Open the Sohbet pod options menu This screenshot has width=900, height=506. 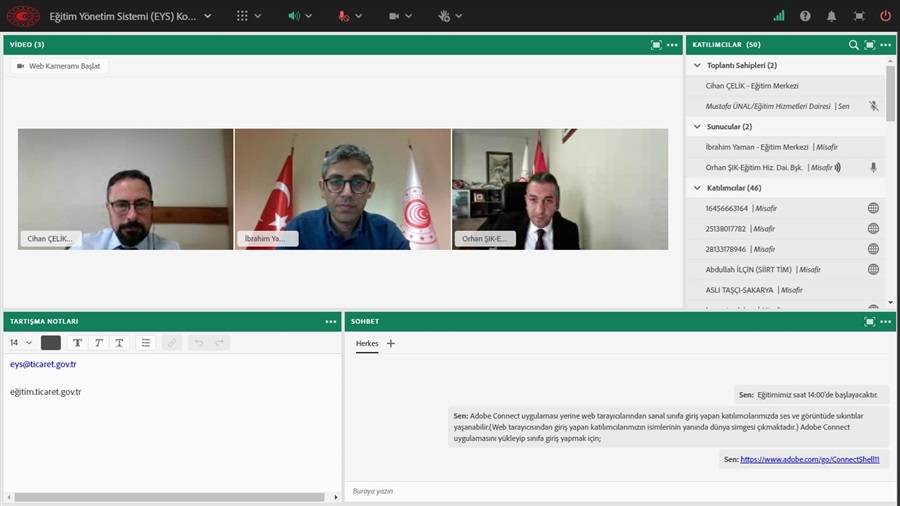pyautogui.click(x=886, y=322)
